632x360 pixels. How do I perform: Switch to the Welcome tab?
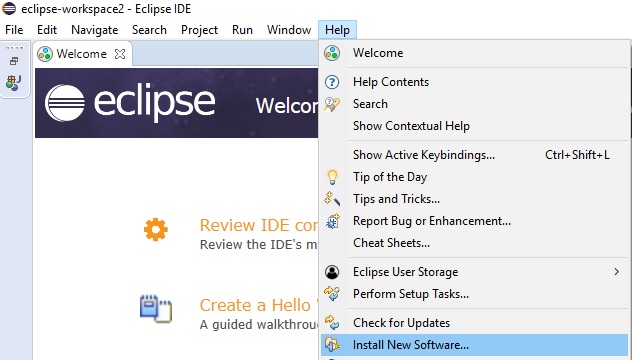point(81,54)
